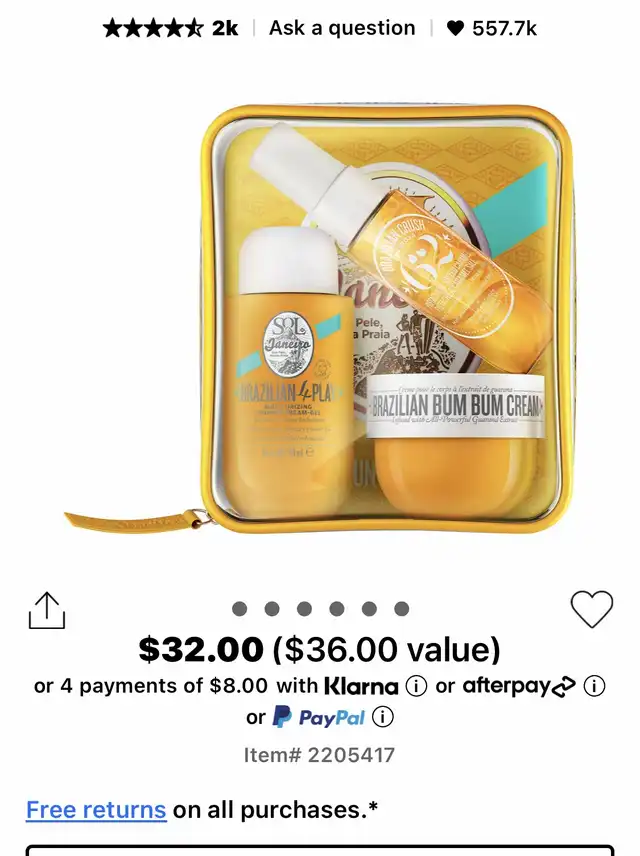640x856 pixels.
Task: Open the star rating reviews
Action: (153, 28)
